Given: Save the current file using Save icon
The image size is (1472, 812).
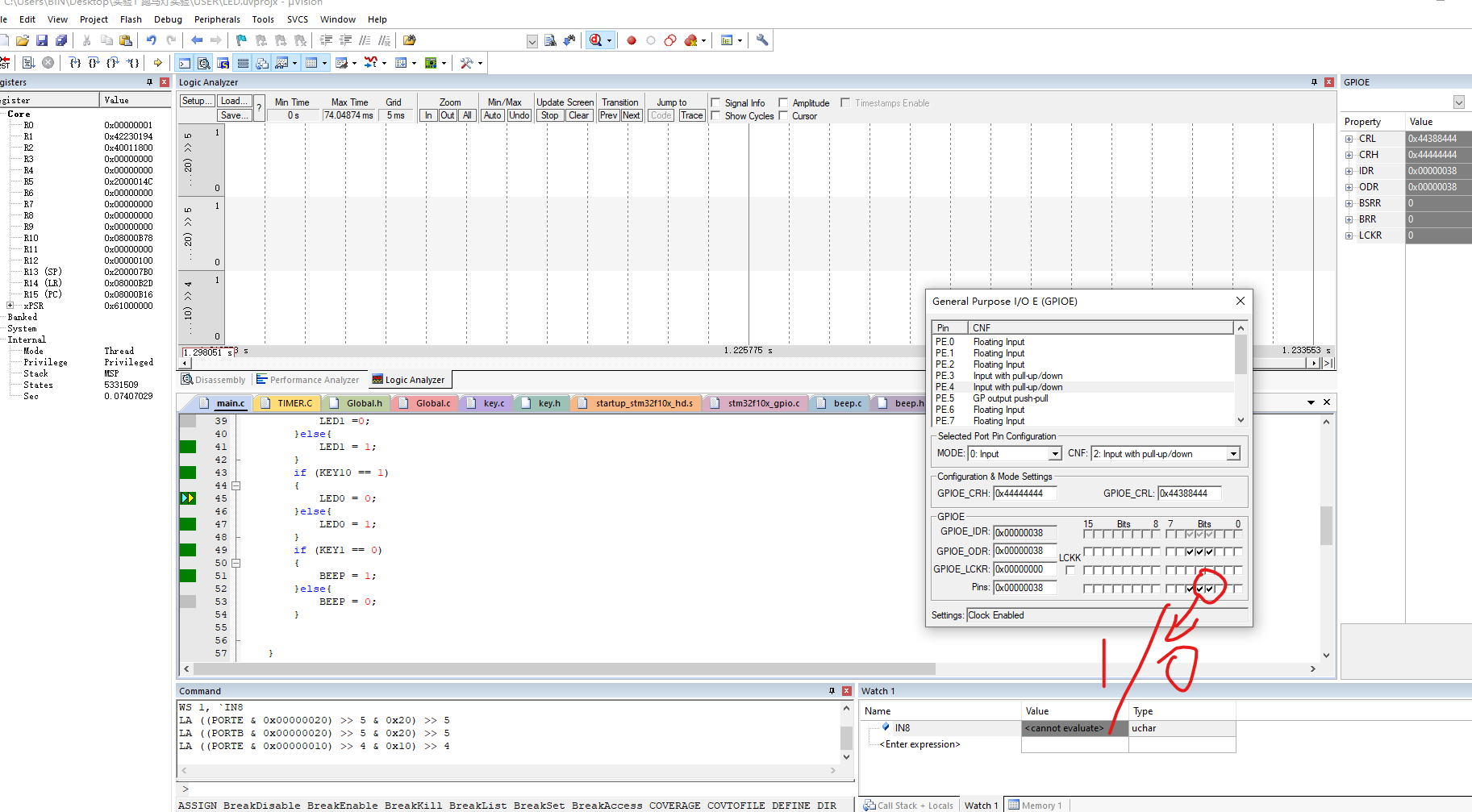Looking at the screenshot, I should [42, 40].
